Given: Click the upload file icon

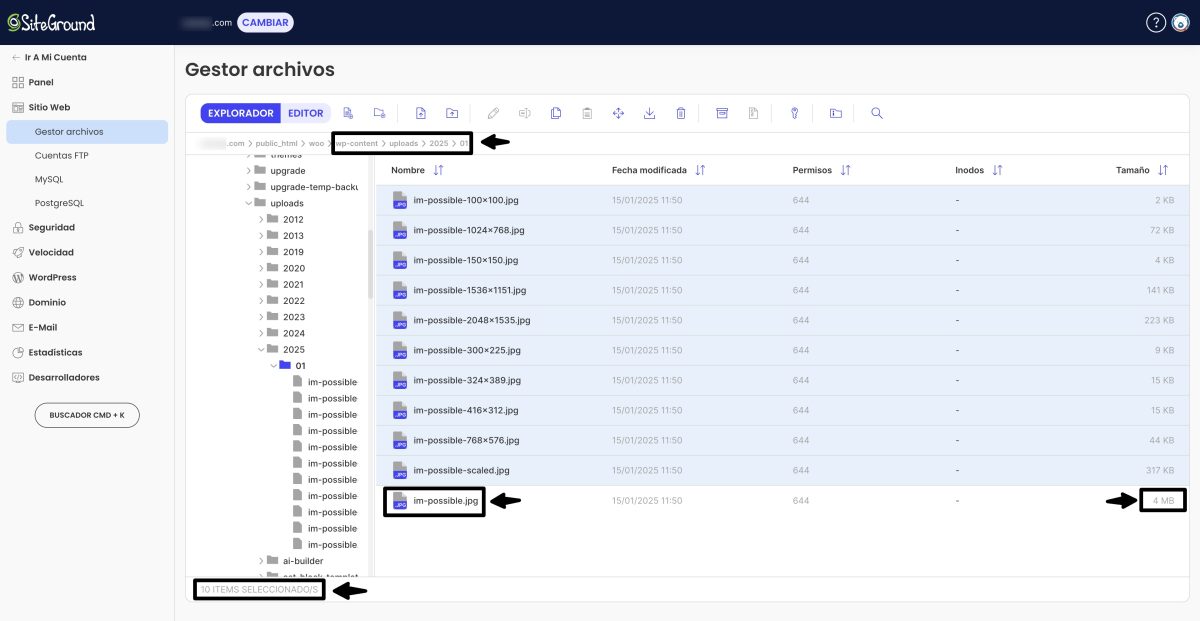Looking at the screenshot, I should point(421,113).
